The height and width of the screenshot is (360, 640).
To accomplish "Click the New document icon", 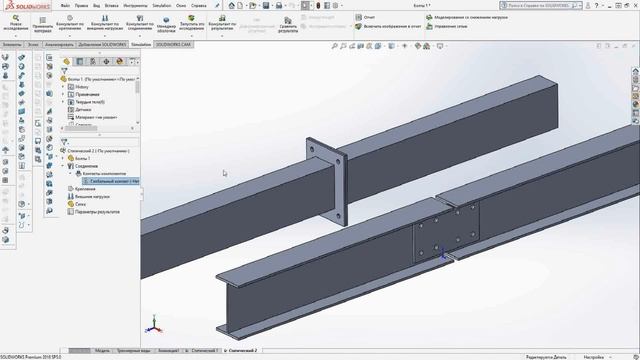I will 240,6.
